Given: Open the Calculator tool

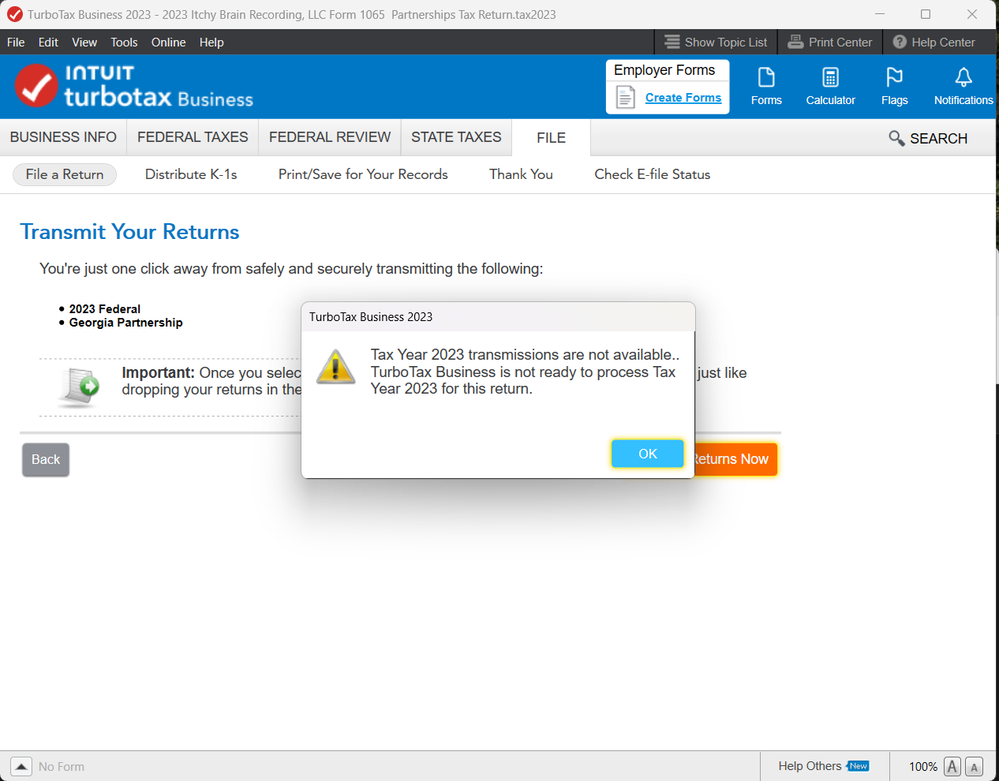Looking at the screenshot, I should click(x=830, y=85).
